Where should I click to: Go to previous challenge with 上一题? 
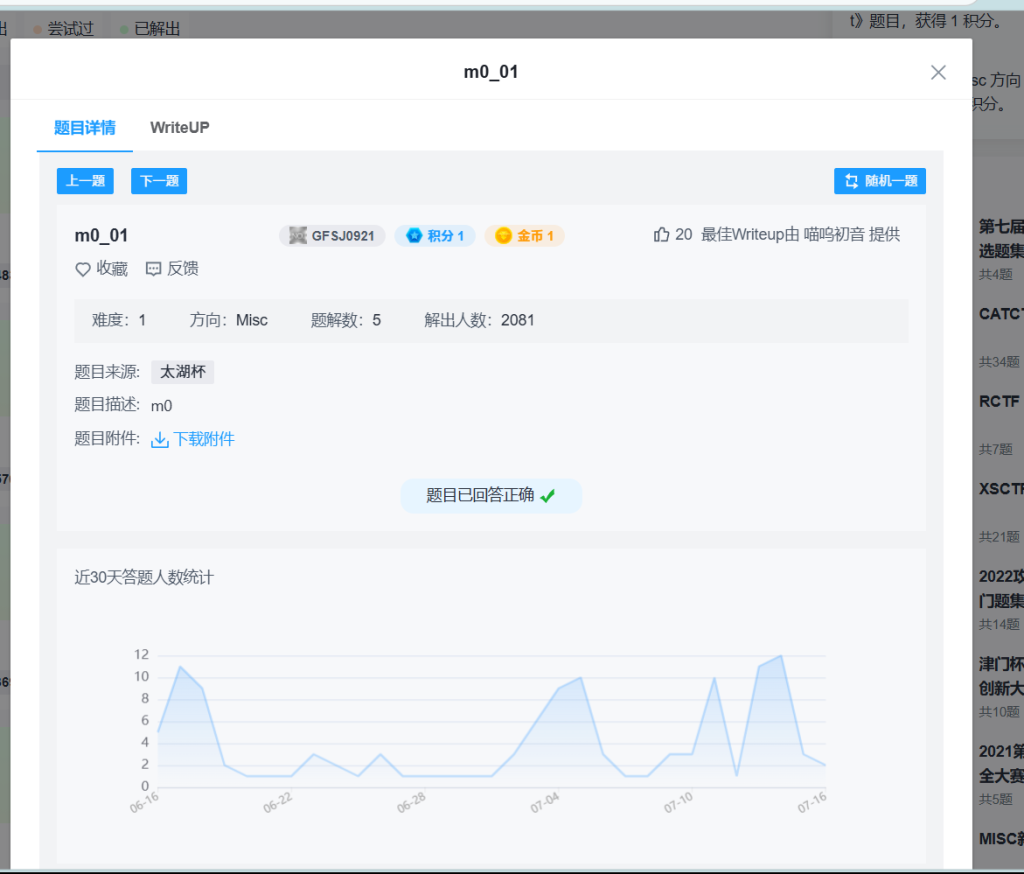85,181
